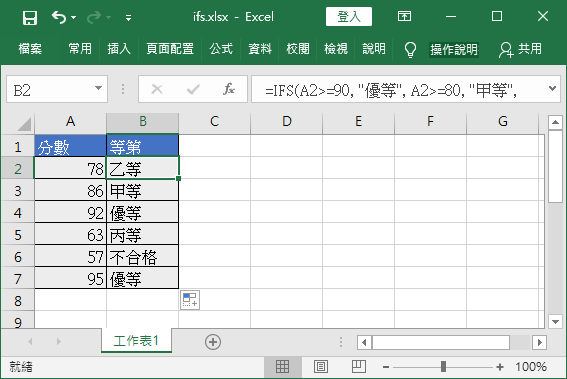Click zoom out minus button

[x=386, y=367]
